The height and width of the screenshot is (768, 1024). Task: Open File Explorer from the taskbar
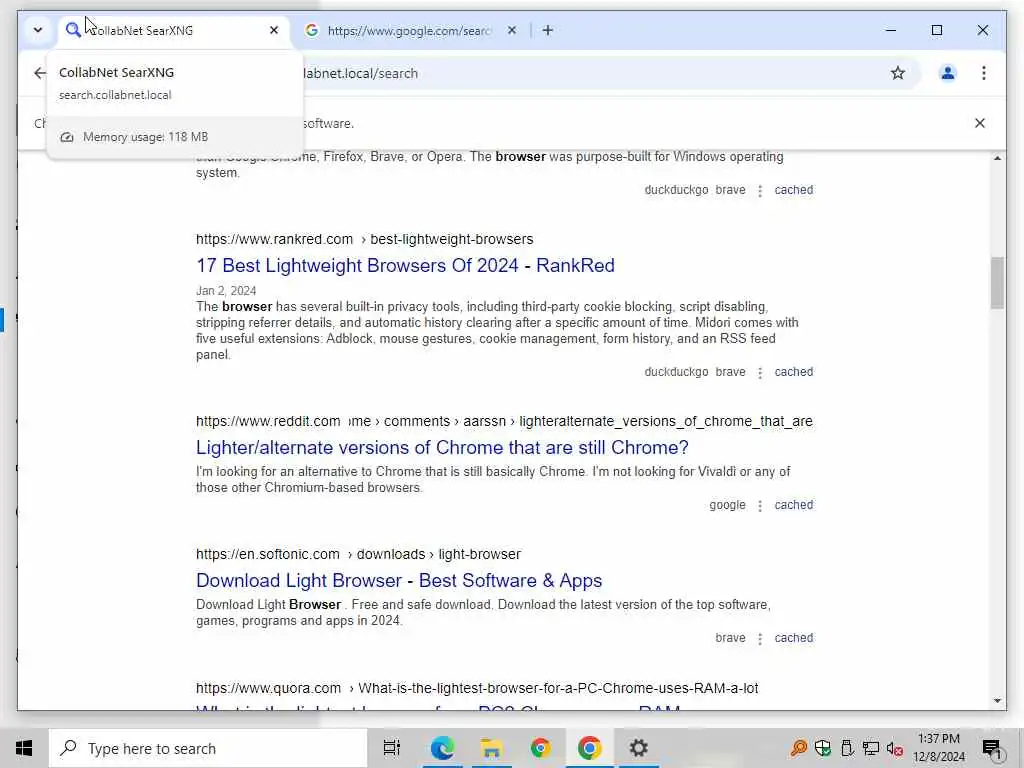tap(491, 748)
